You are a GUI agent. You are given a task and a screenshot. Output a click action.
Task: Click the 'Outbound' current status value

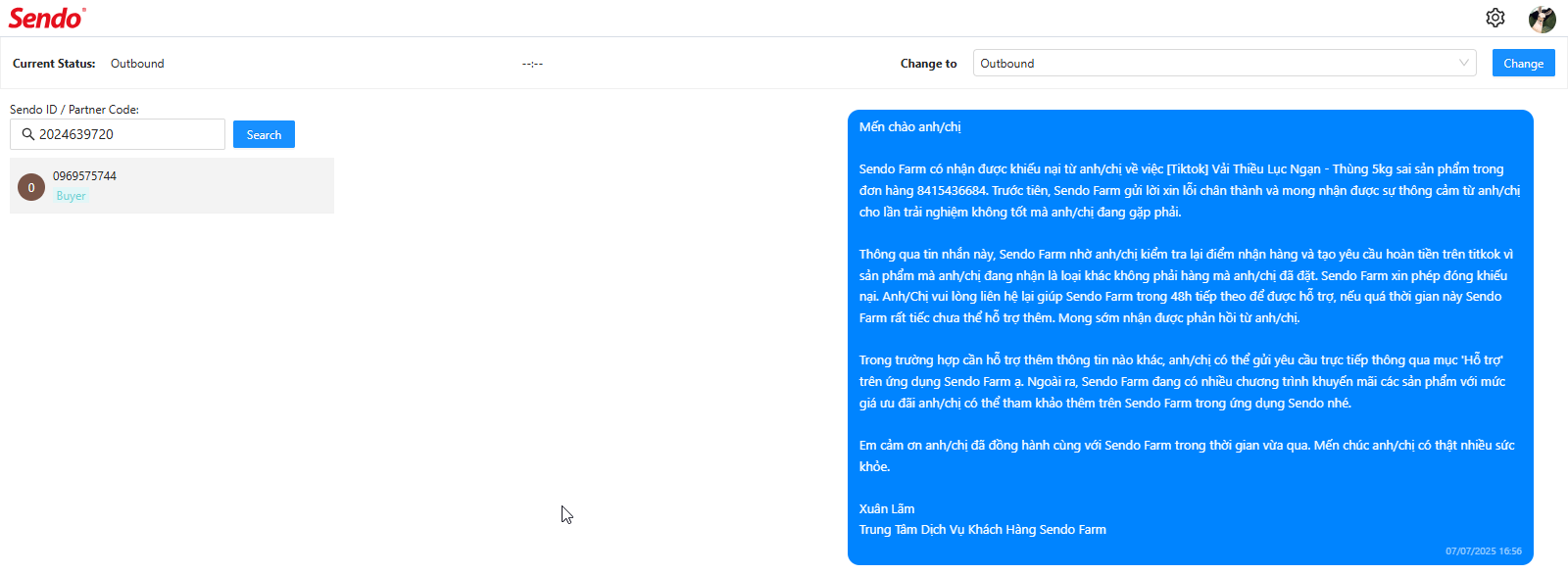coord(137,64)
